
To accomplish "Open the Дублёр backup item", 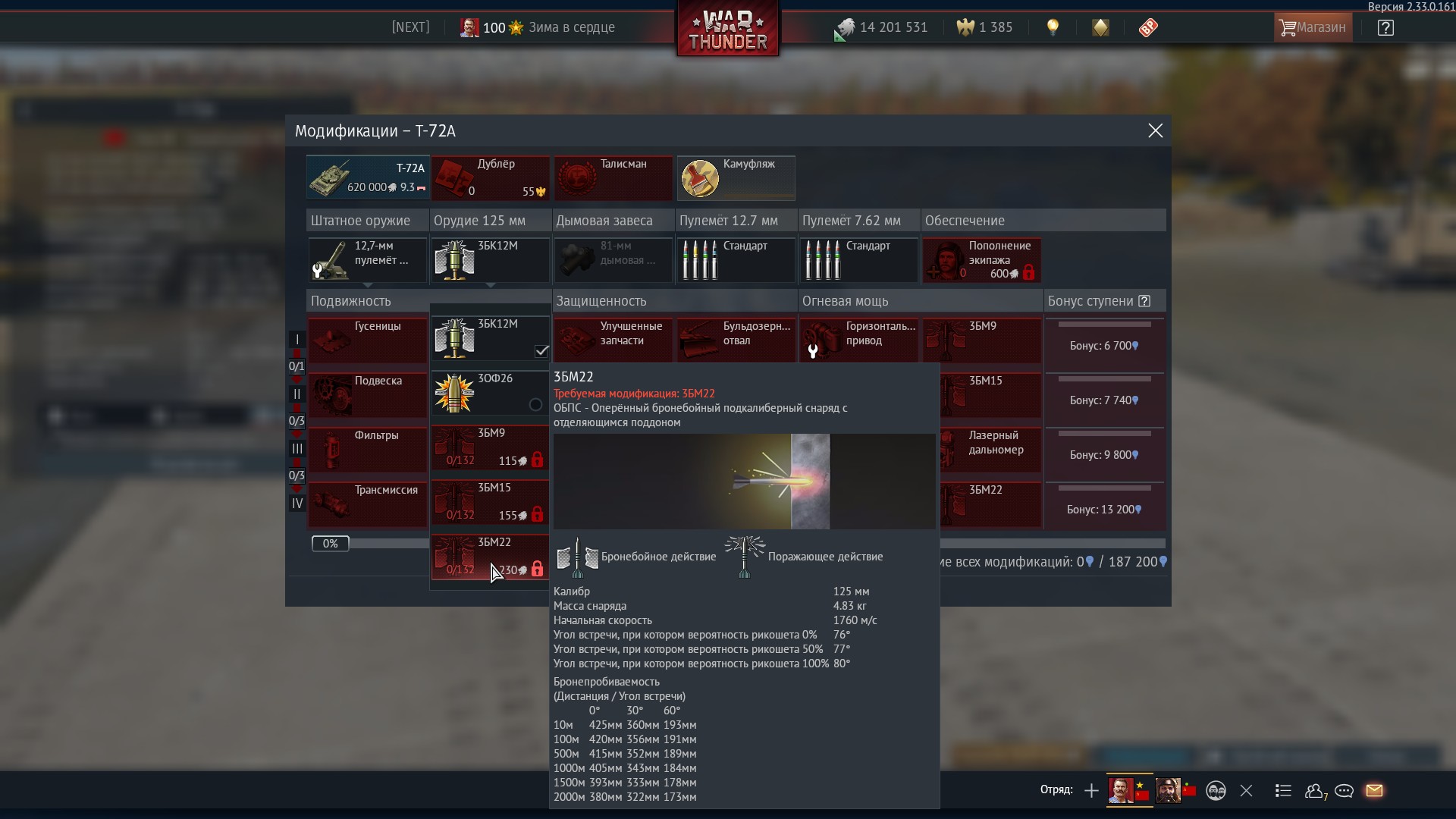I will coord(490,177).
